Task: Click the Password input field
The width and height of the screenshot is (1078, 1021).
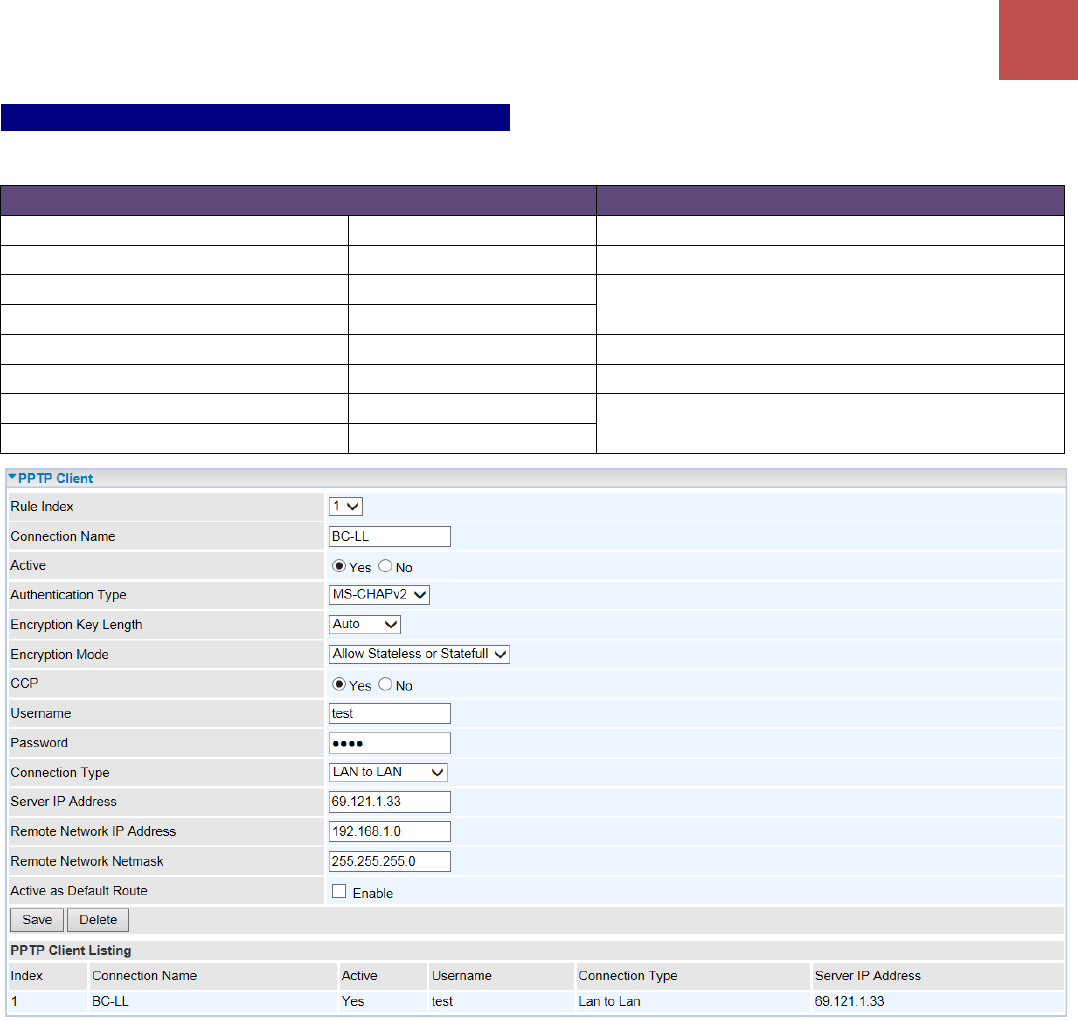Action: [389, 743]
